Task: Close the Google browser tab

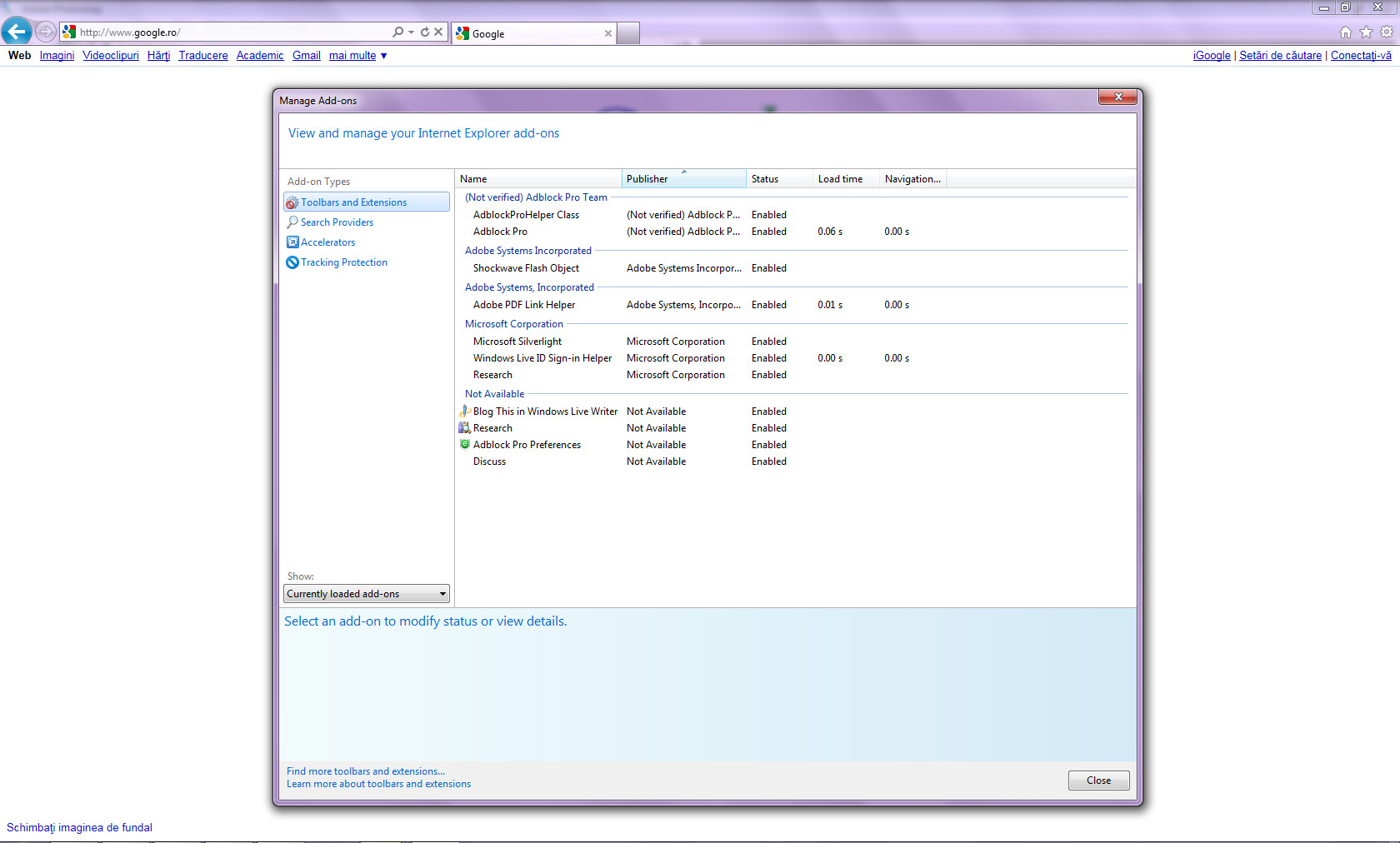Action: pos(608,33)
